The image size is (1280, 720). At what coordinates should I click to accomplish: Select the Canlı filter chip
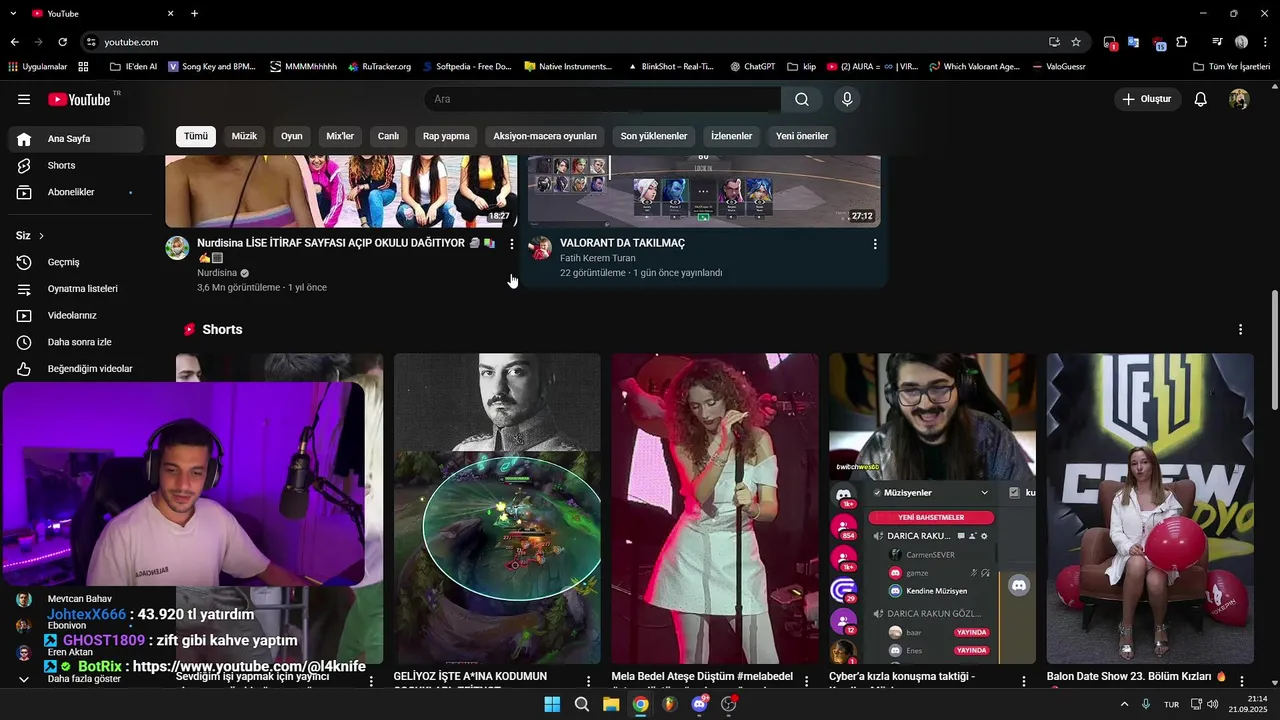point(388,136)
